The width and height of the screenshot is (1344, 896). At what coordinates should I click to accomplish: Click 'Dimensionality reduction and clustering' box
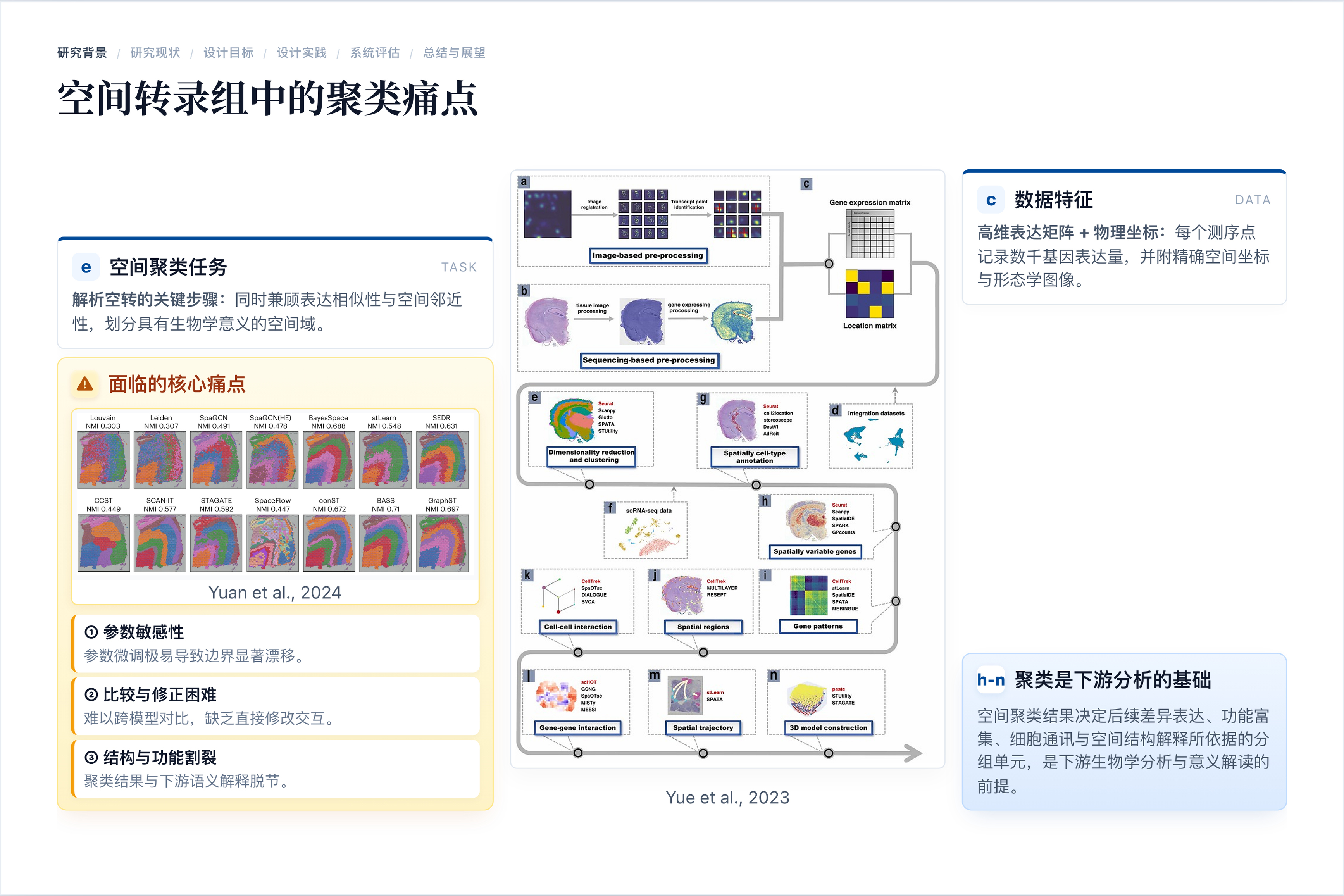[591, 456]
